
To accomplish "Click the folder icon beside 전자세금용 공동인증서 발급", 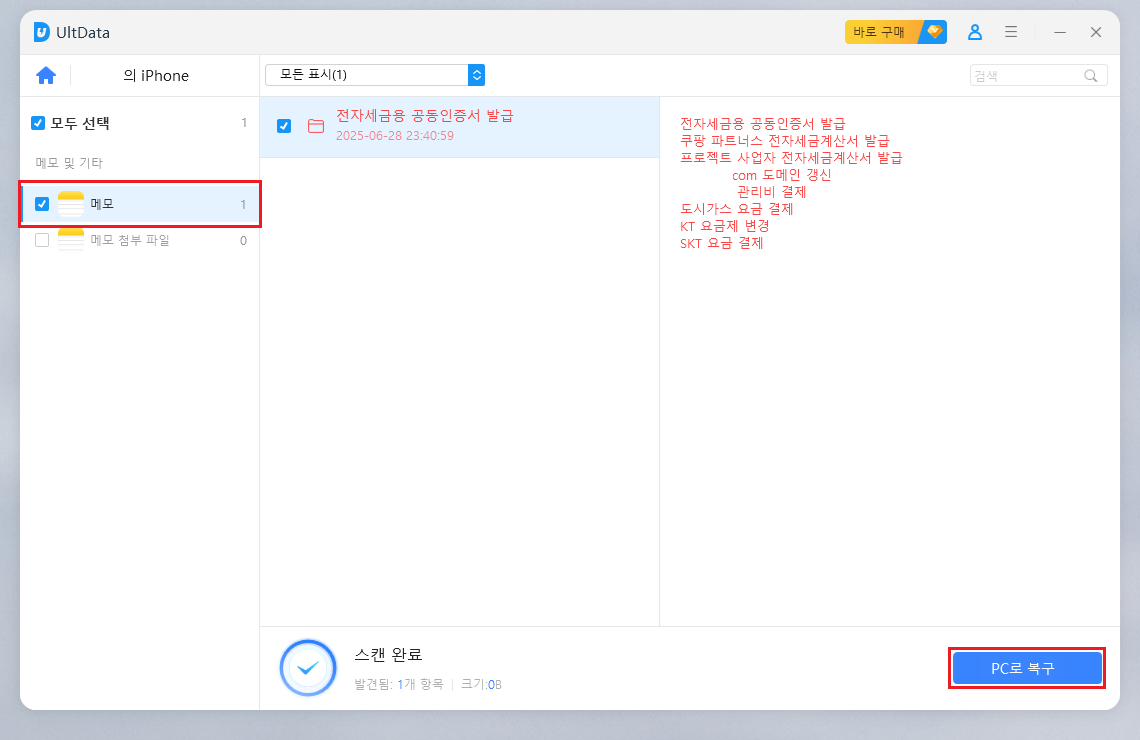I will tap(315, 125).
